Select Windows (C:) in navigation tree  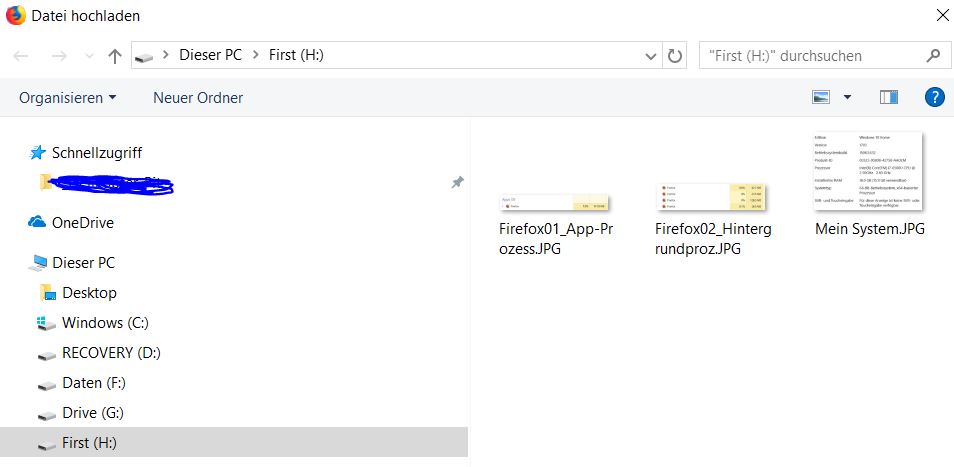click(106, 323)
